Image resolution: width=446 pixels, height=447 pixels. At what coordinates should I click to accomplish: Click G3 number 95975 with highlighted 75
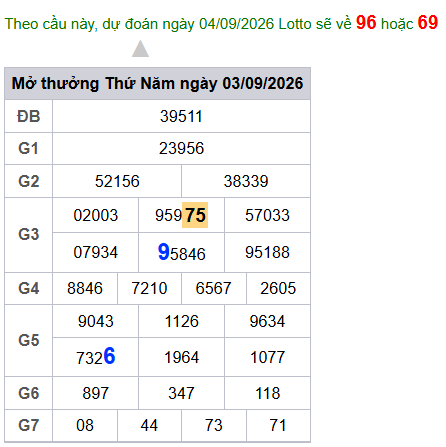(181, 215)
